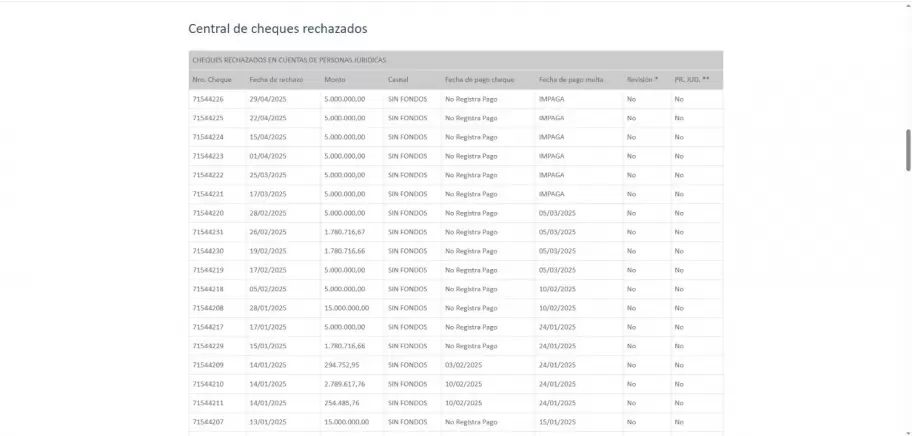This screenshot has width=912, height=436.
Task: Select the "CHEQUES RECHAZADOS EN CUENTAS DE PERSONAS JURIDICAS" title bar
Action: 455,60
